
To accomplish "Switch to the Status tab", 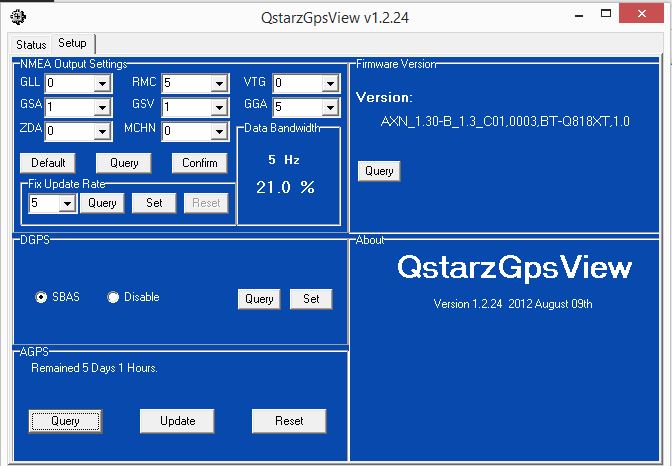I will click(31, 45).
